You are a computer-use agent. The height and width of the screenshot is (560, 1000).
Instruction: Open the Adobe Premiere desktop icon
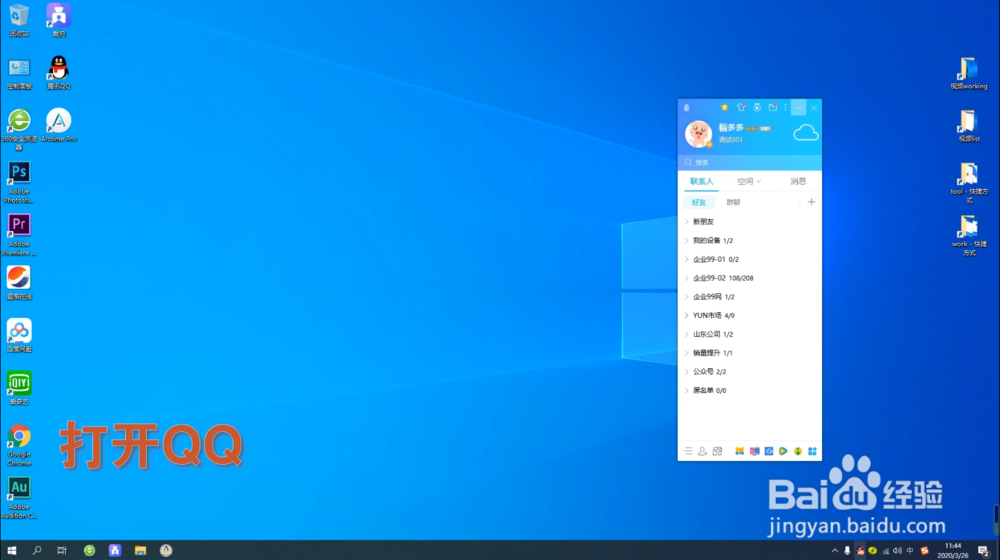pos(19,235)
